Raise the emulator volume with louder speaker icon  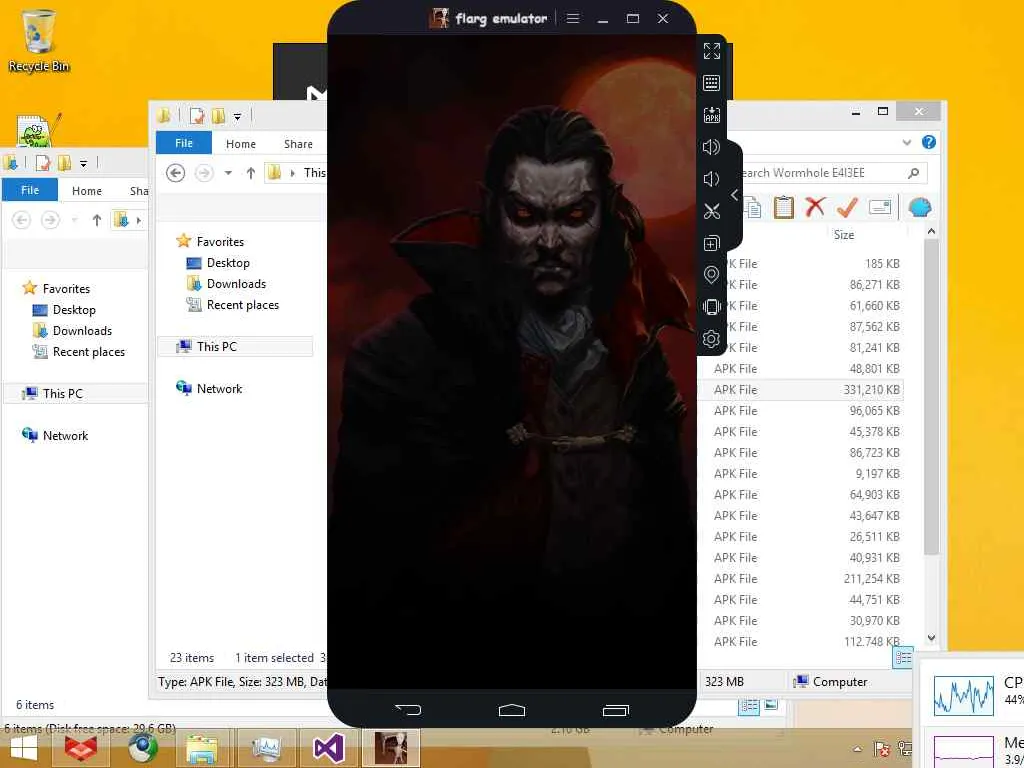click(711, 147)
